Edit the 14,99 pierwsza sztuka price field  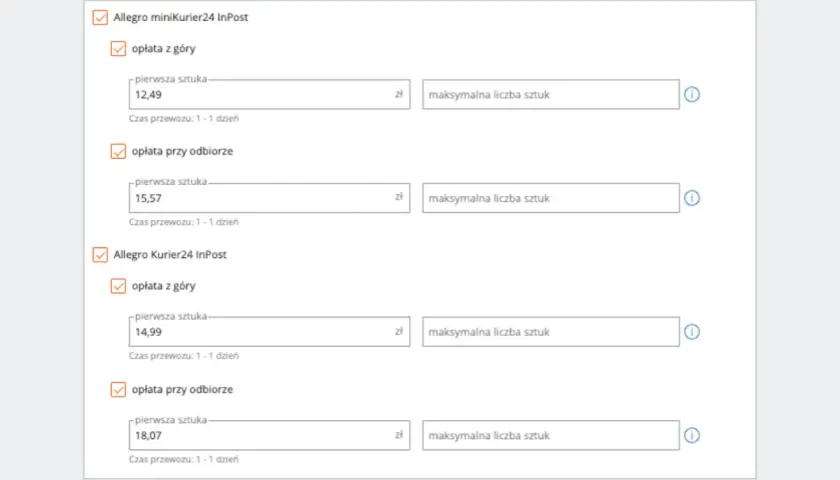269,332
